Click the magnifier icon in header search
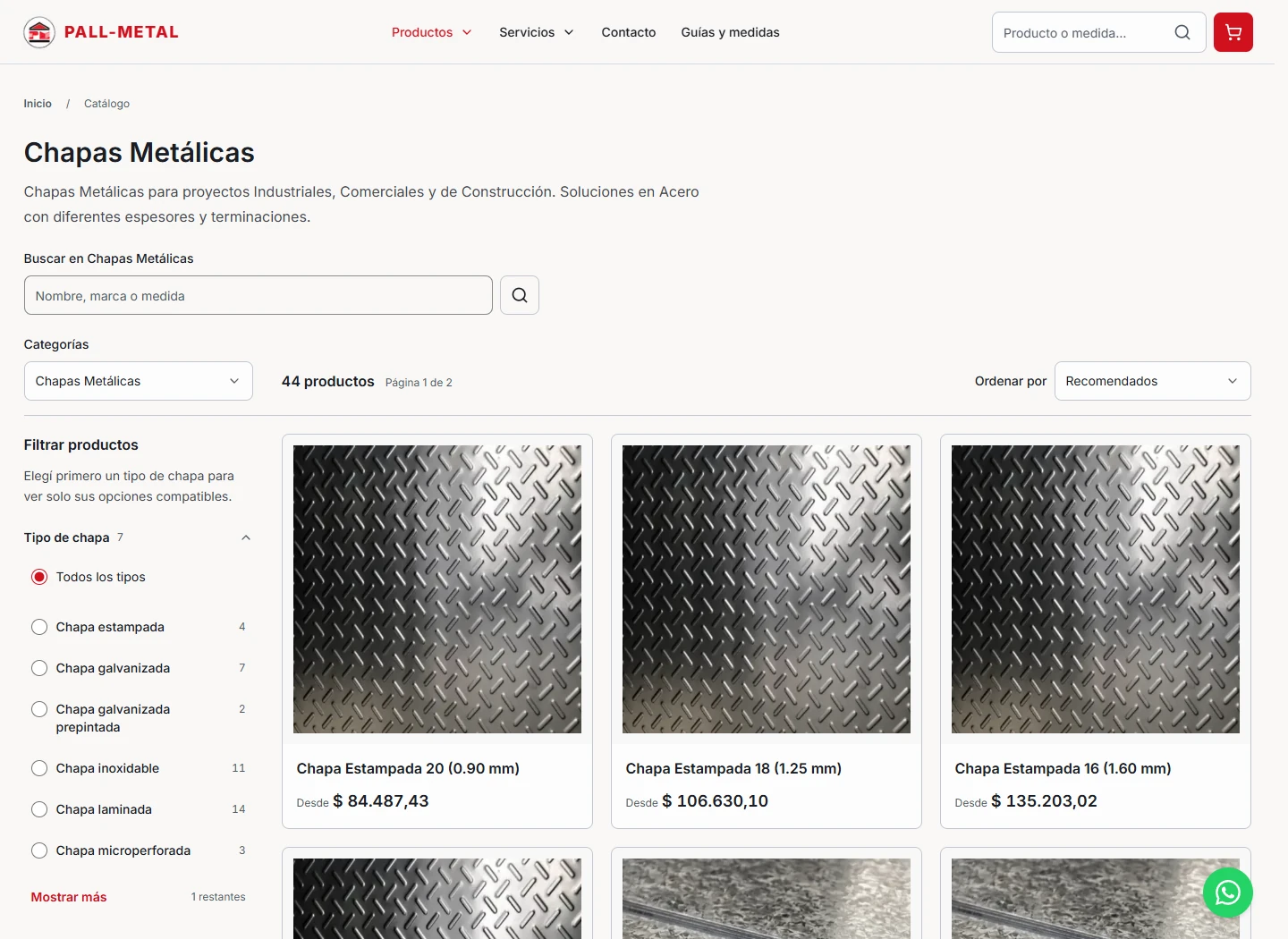This screenshot has width=1288, height=939. (x=1182, y=32)
